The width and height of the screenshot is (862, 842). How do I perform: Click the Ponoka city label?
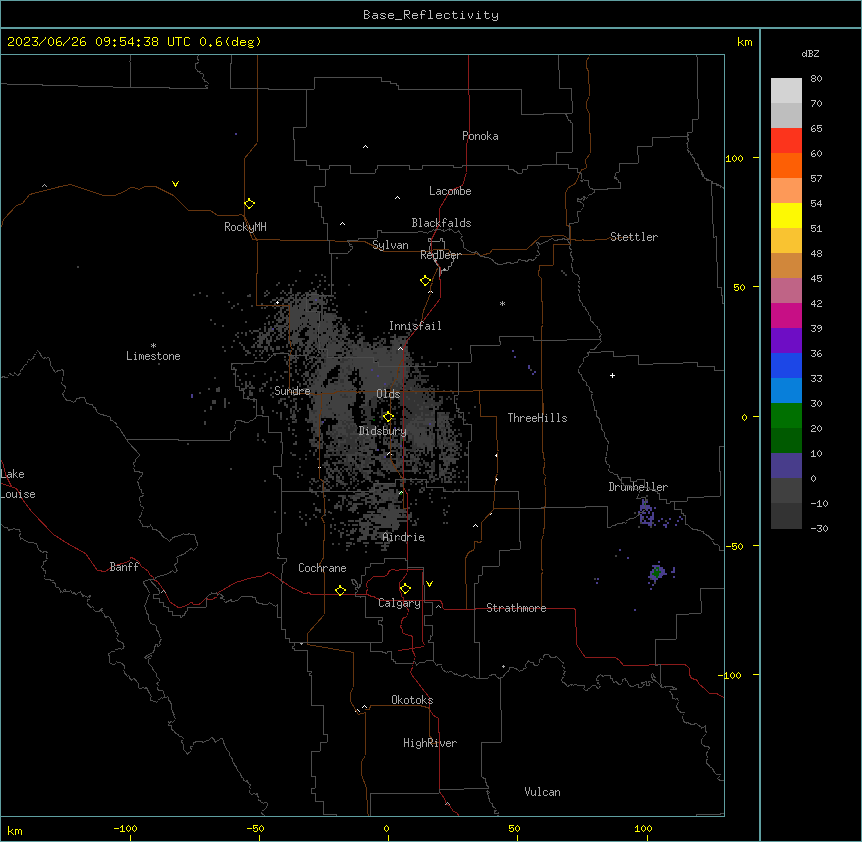pyautogui.click(x=480, y=136)
